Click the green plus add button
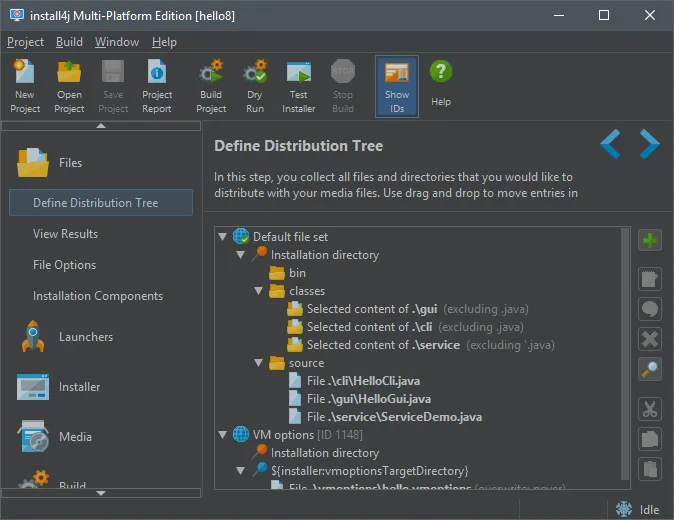The height and width of the screenshot is (520, 674). coord(649,240)
